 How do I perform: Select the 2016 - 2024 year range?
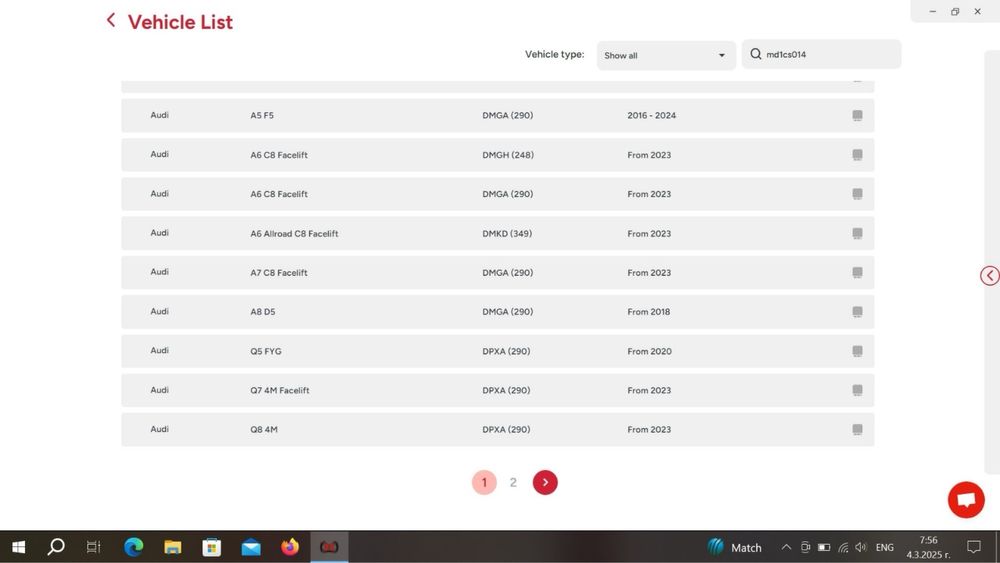click(651, 115)
